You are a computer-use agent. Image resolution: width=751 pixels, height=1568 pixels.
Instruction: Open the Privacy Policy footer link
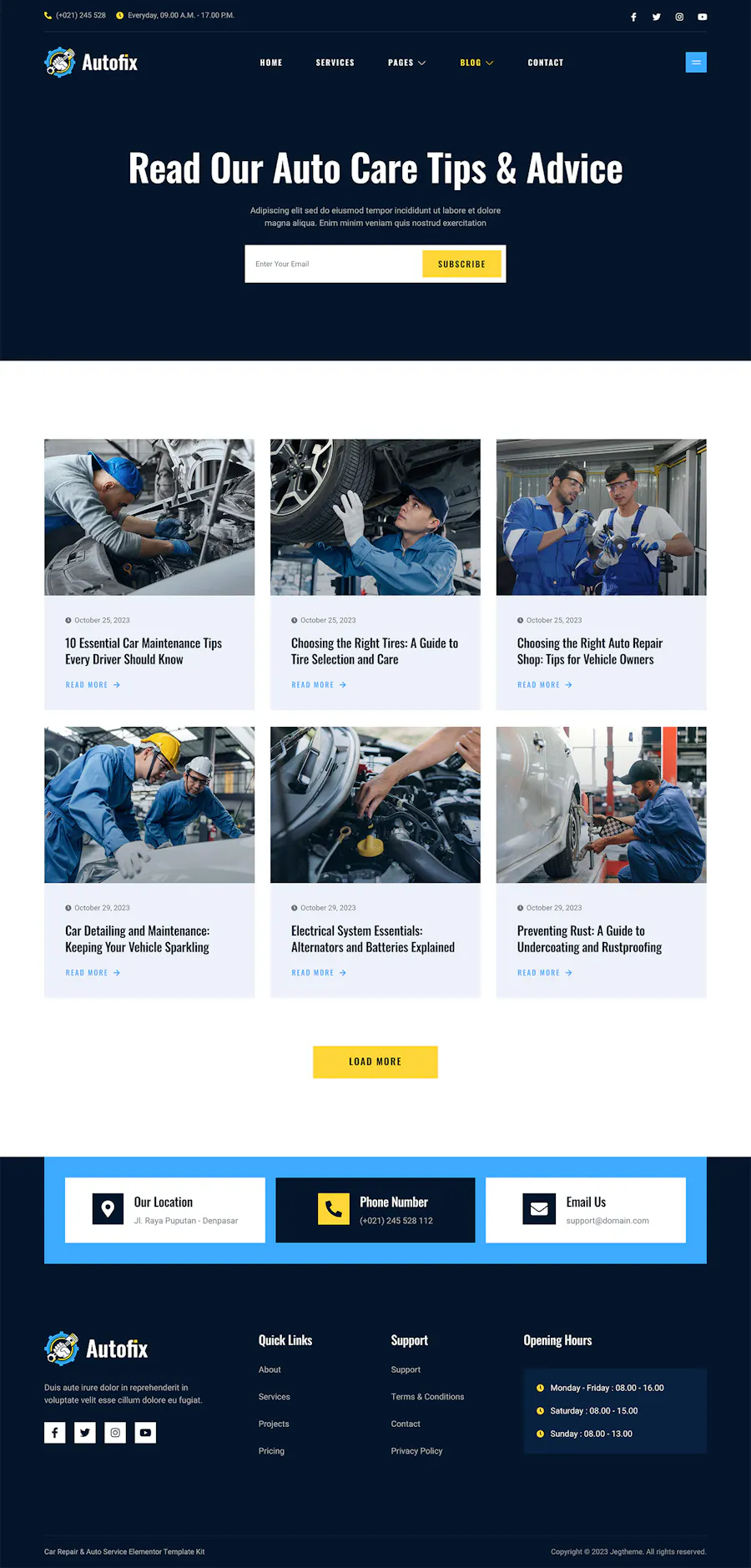416,1451
